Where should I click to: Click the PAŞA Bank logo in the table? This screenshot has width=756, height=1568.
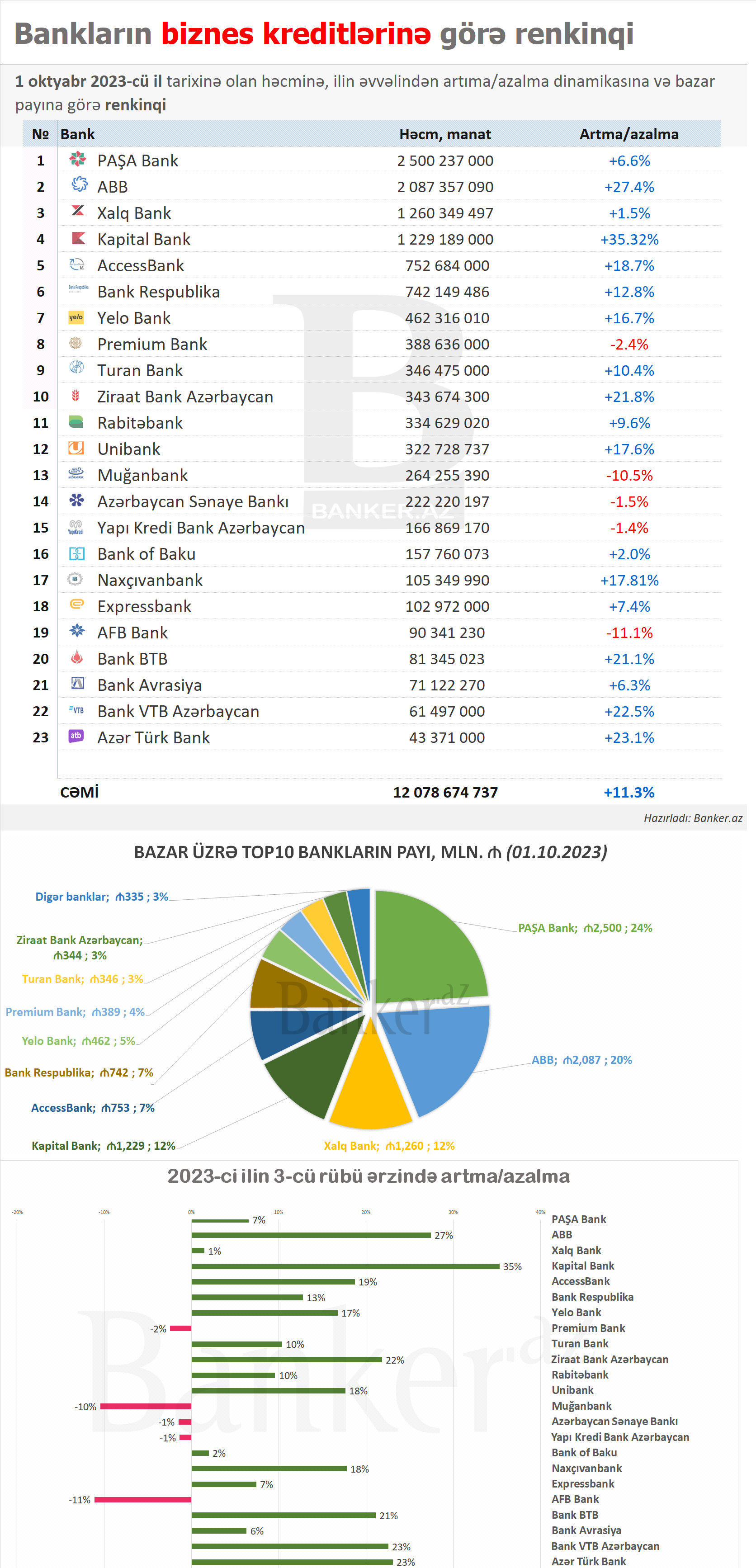[77, 160]
